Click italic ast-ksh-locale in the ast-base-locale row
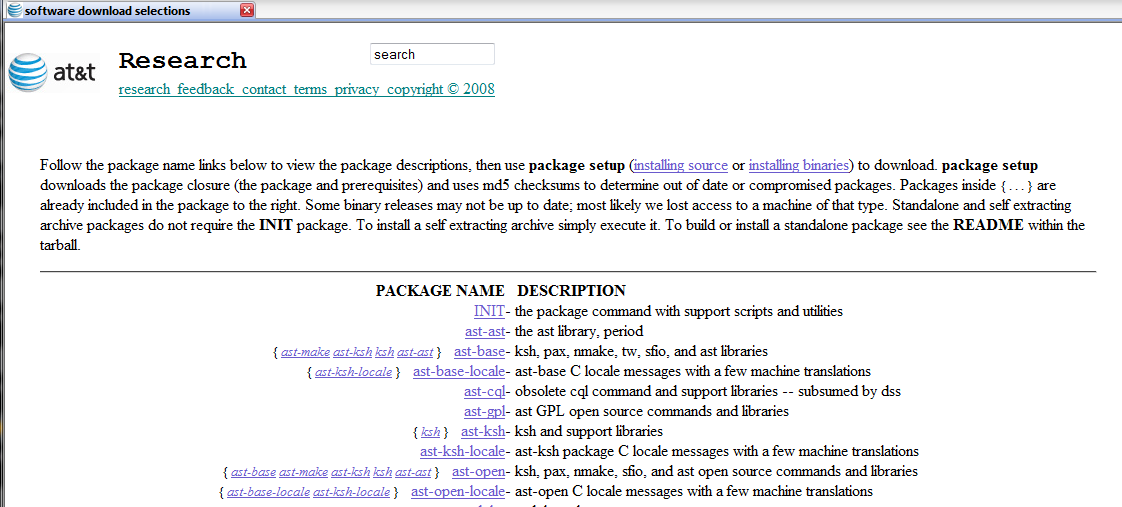 (353, 372)
